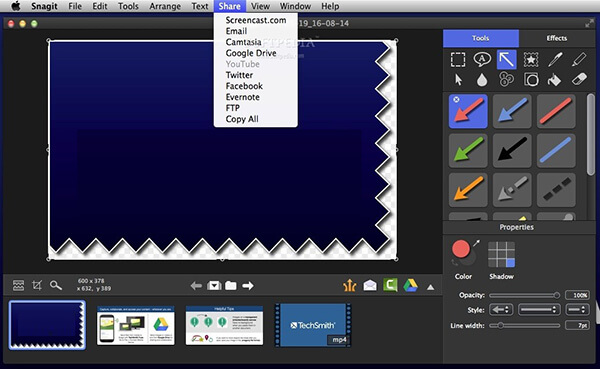Open the Shadow direction picker

[x=501, y=255]
